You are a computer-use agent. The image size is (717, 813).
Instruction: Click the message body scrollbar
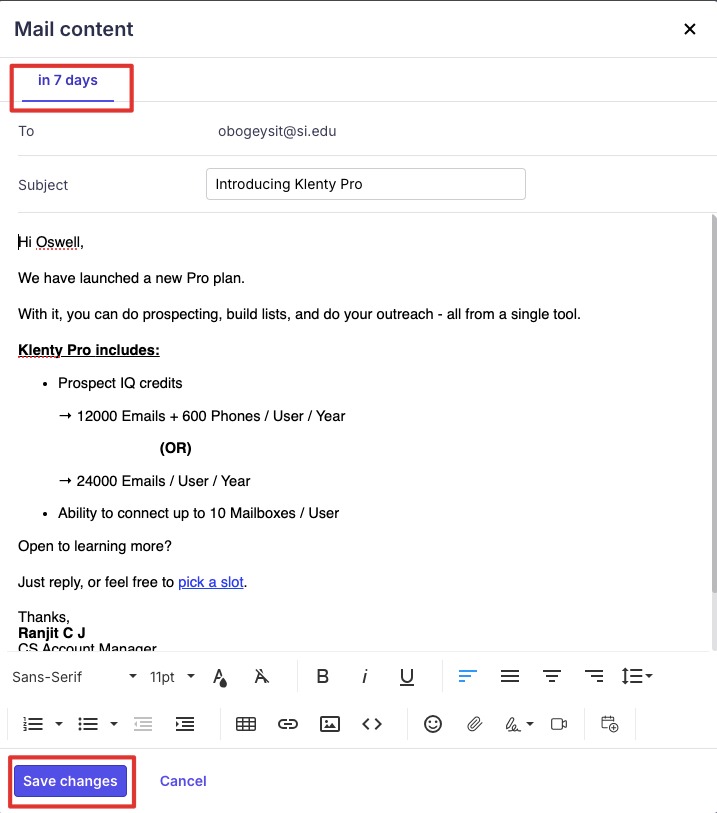(x=714, y=404)
